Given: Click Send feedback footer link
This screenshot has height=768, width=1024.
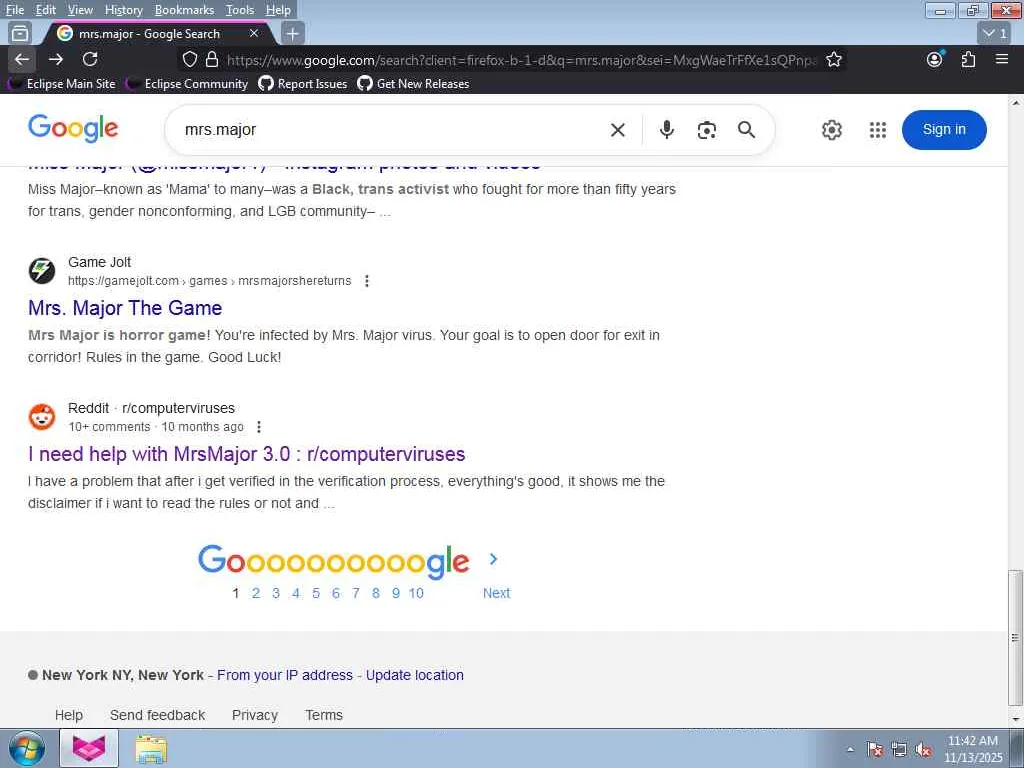Looking at the screenshot, I should click(157, 715).
